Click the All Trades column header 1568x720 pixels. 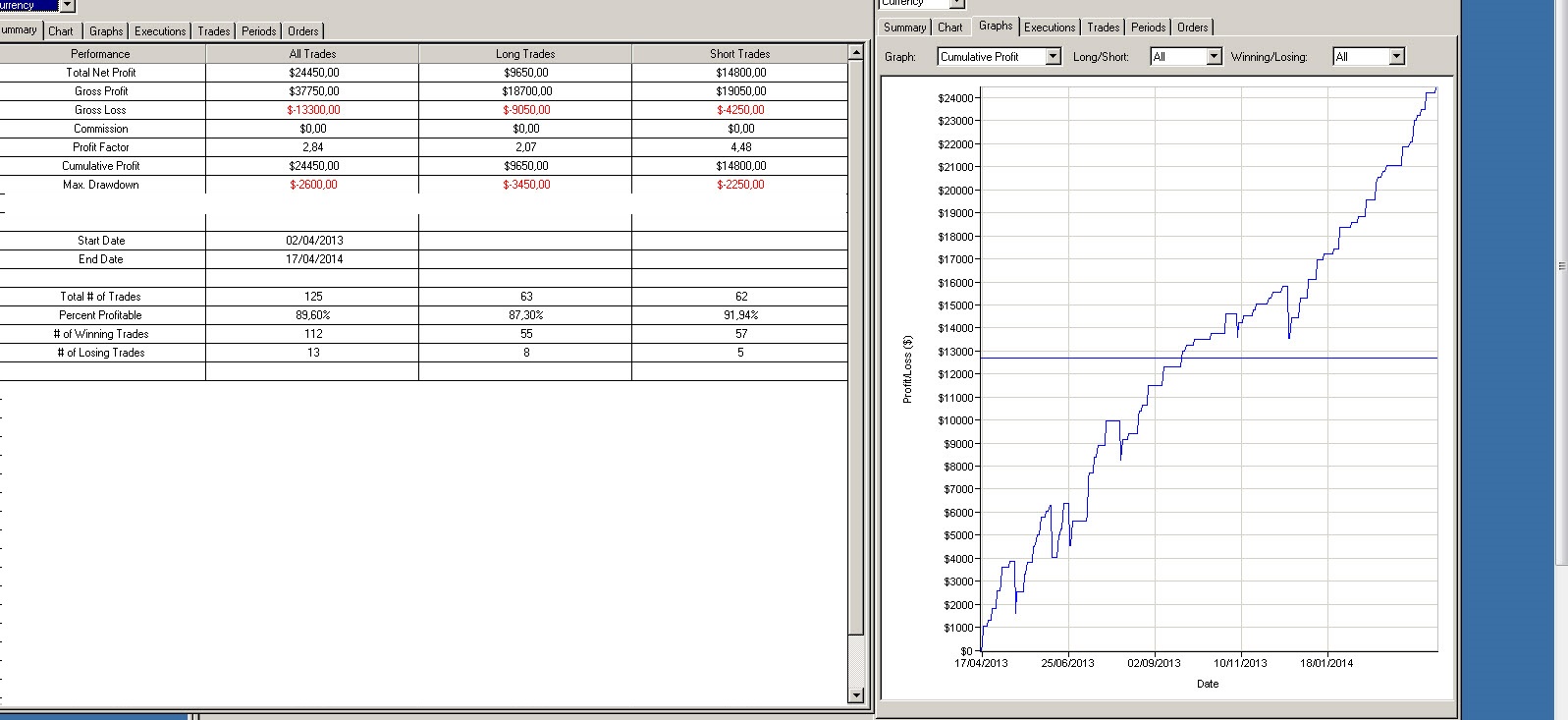click(x=312, y=54)
